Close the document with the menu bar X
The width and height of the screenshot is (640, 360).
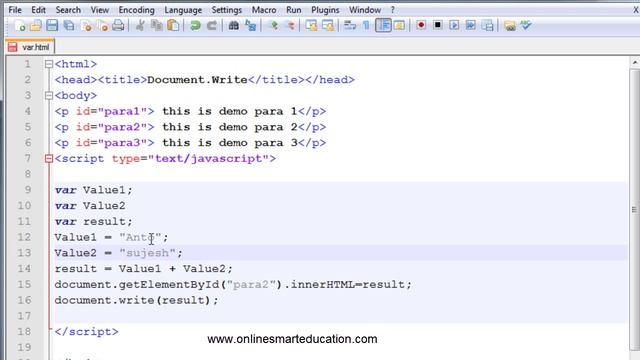point(636,10)
